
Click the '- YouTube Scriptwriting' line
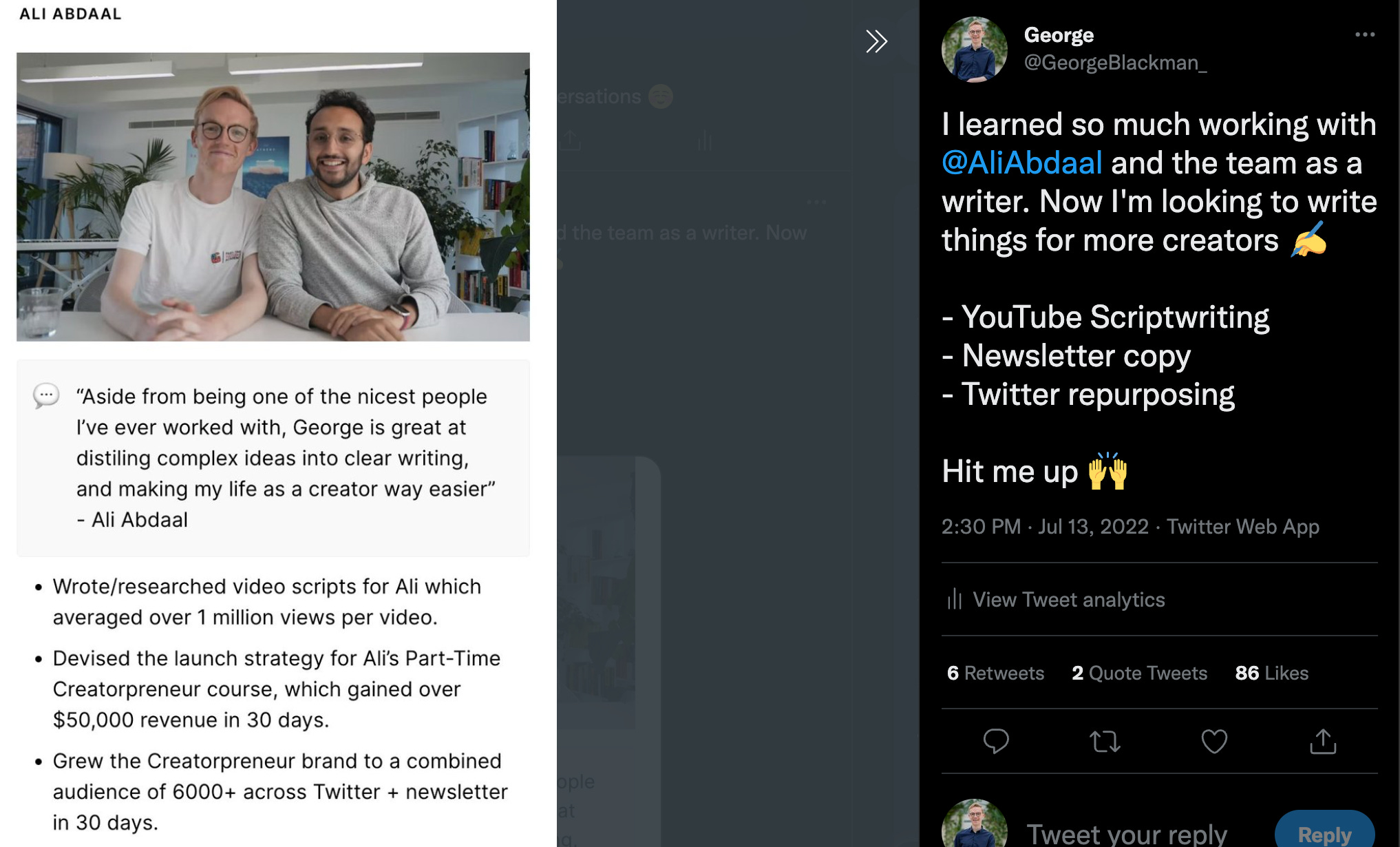[1105, 317]
